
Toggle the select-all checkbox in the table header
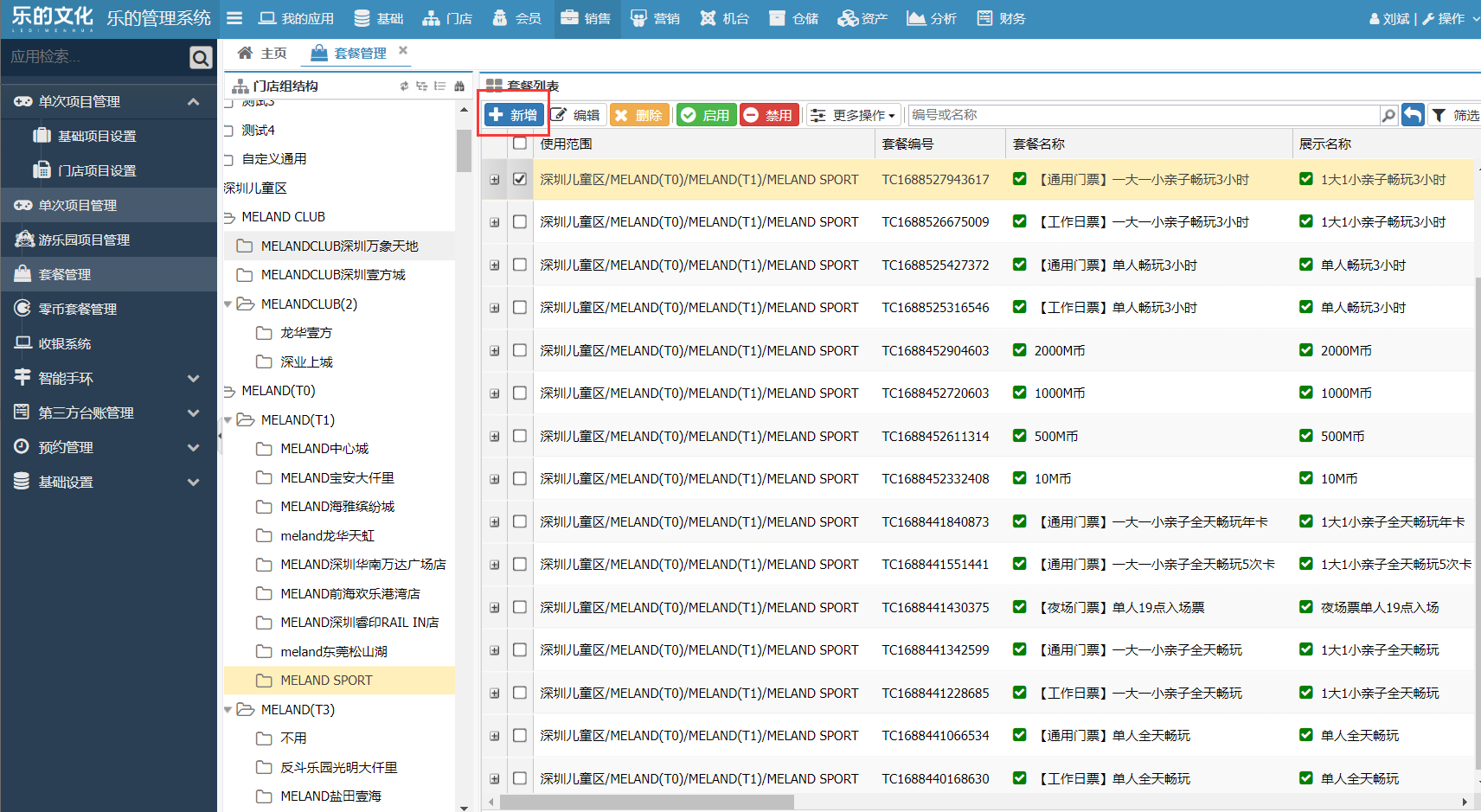(520, 144)
